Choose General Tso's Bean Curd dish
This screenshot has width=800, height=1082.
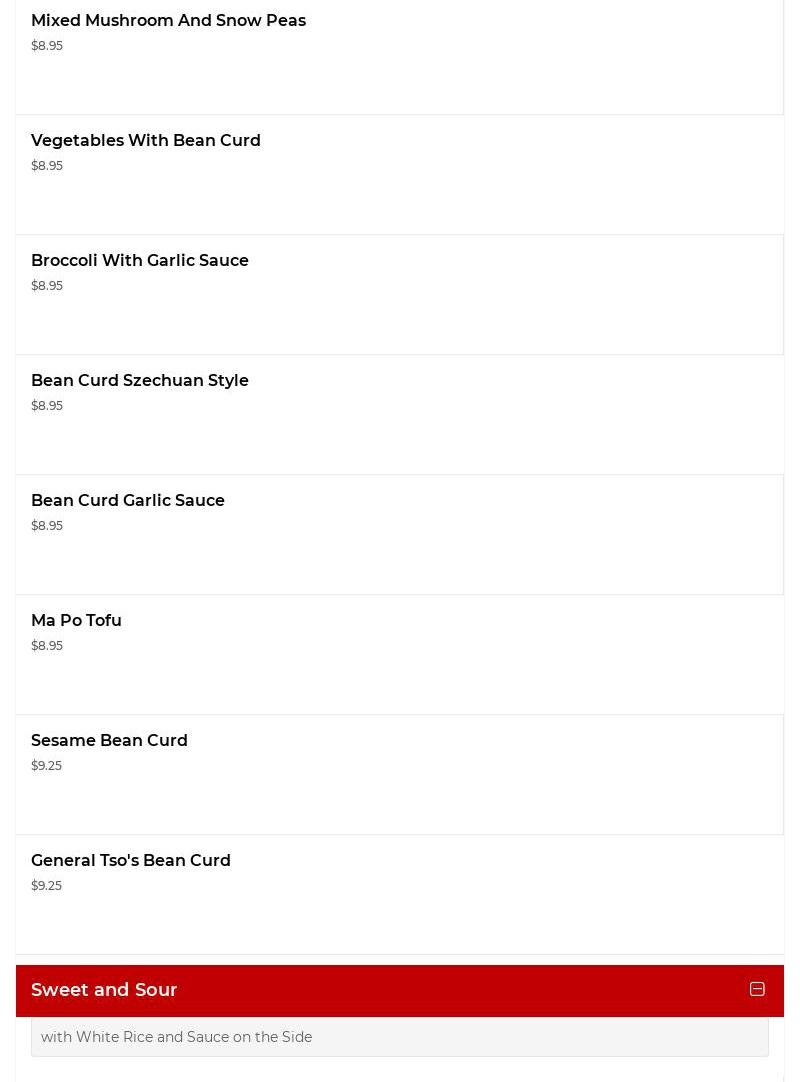pos(131,861)
